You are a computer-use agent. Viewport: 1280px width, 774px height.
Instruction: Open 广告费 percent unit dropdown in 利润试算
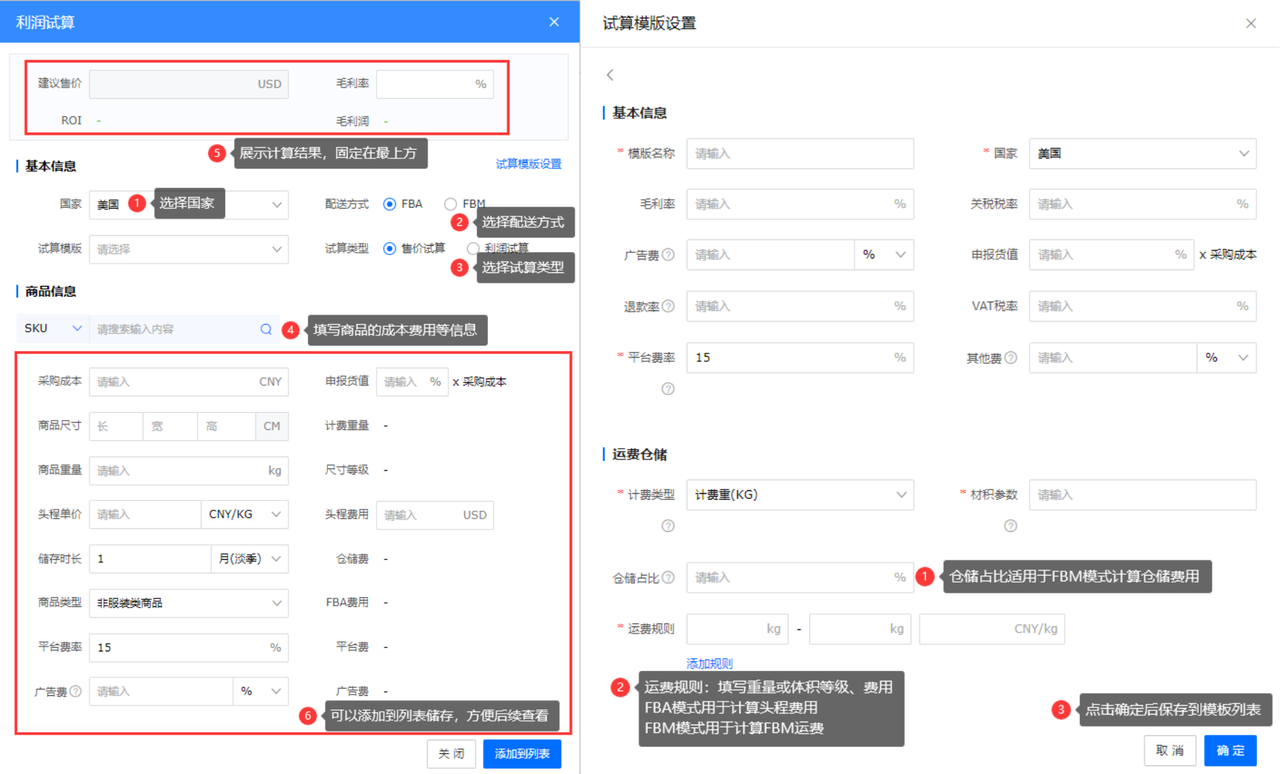click(x=261, y=691)
